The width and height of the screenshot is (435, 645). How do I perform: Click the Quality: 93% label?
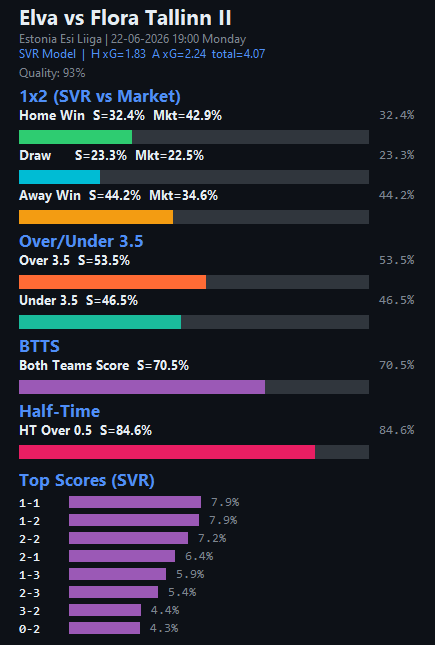(52, 73)
